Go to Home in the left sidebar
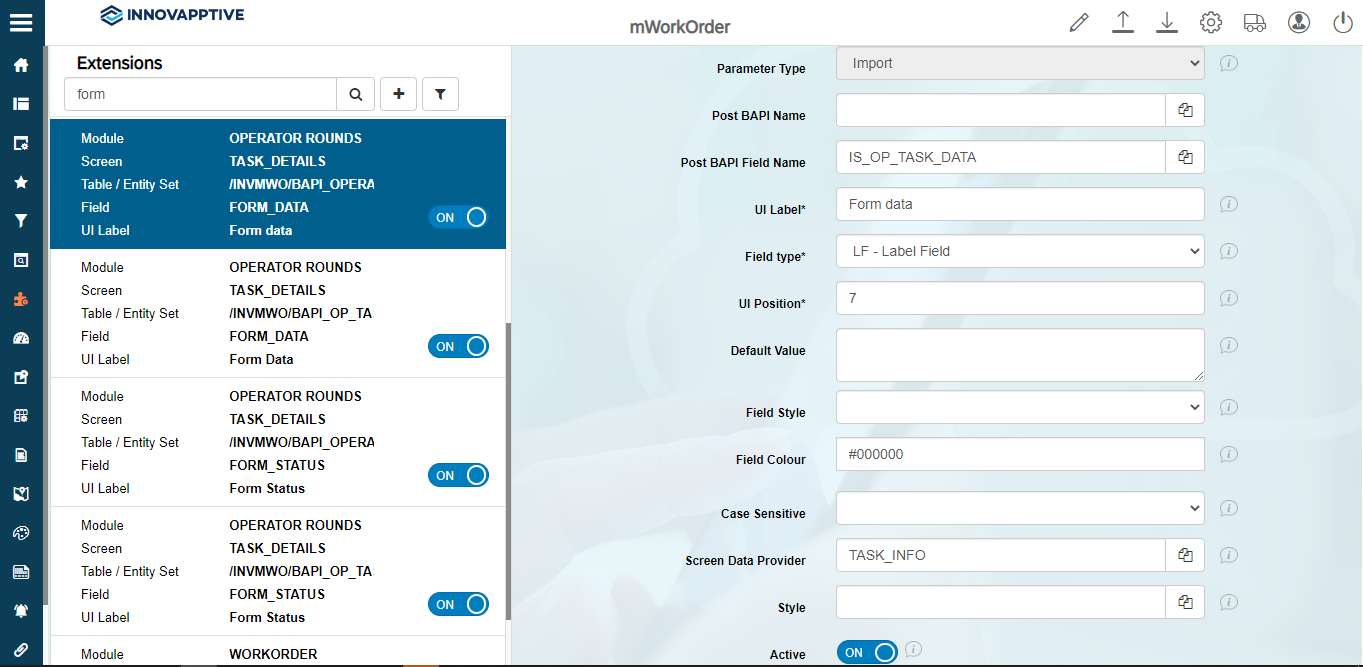Screen dimensions: 1363x667 point(21,66)
